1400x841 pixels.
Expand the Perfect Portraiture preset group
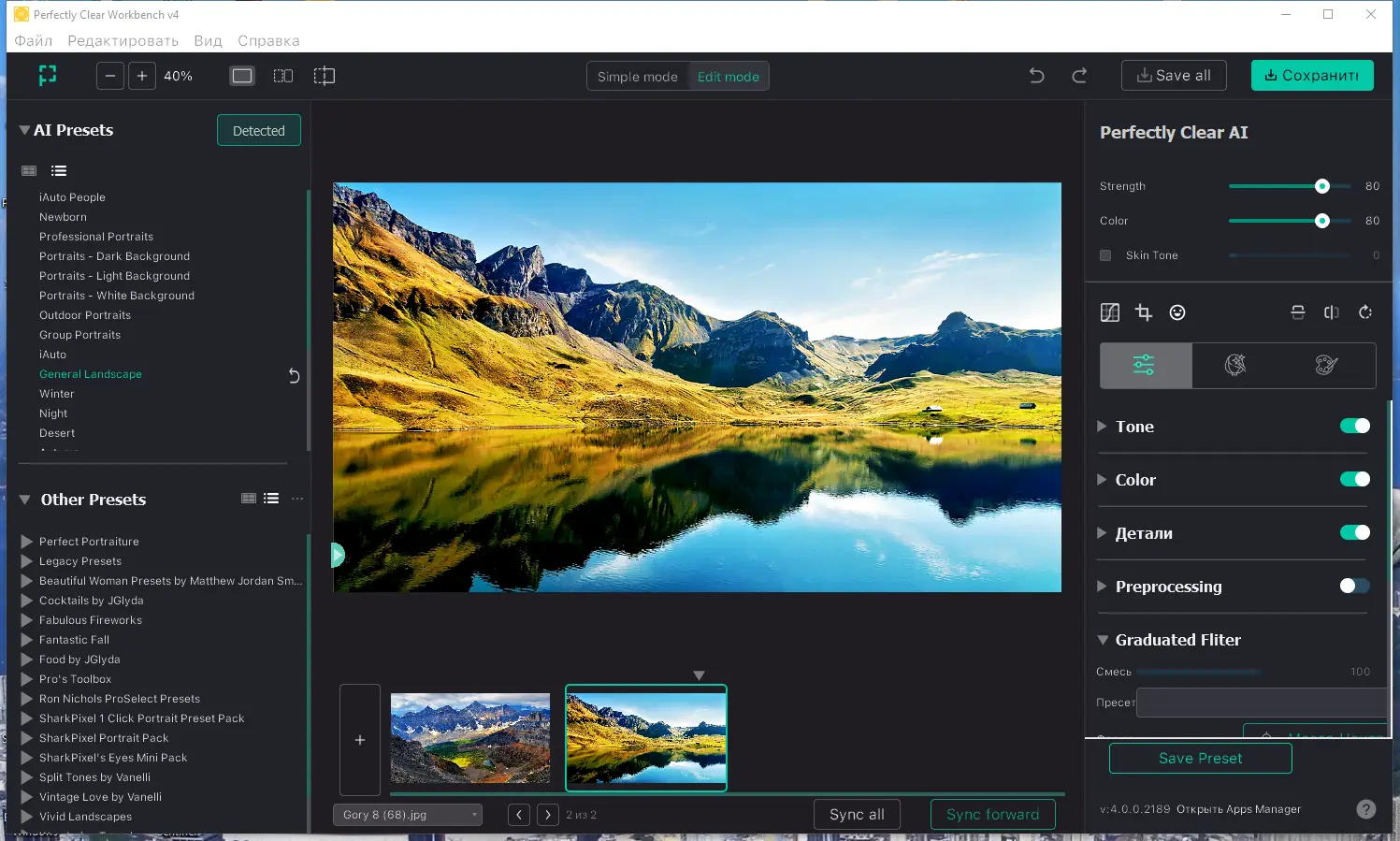click(27, 542)
